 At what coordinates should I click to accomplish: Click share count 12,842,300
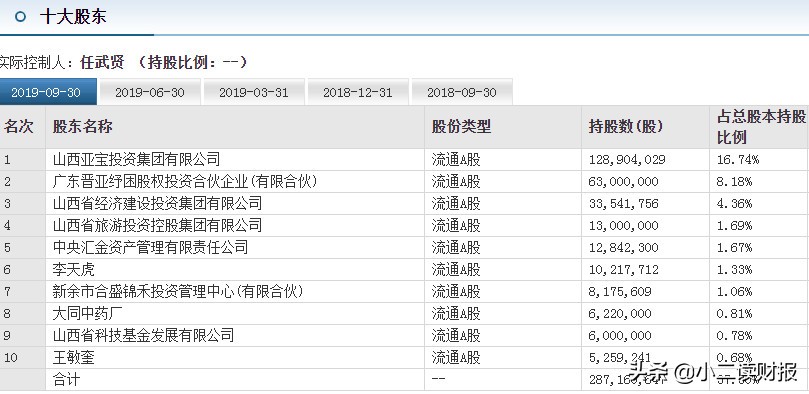coord(623,248)
